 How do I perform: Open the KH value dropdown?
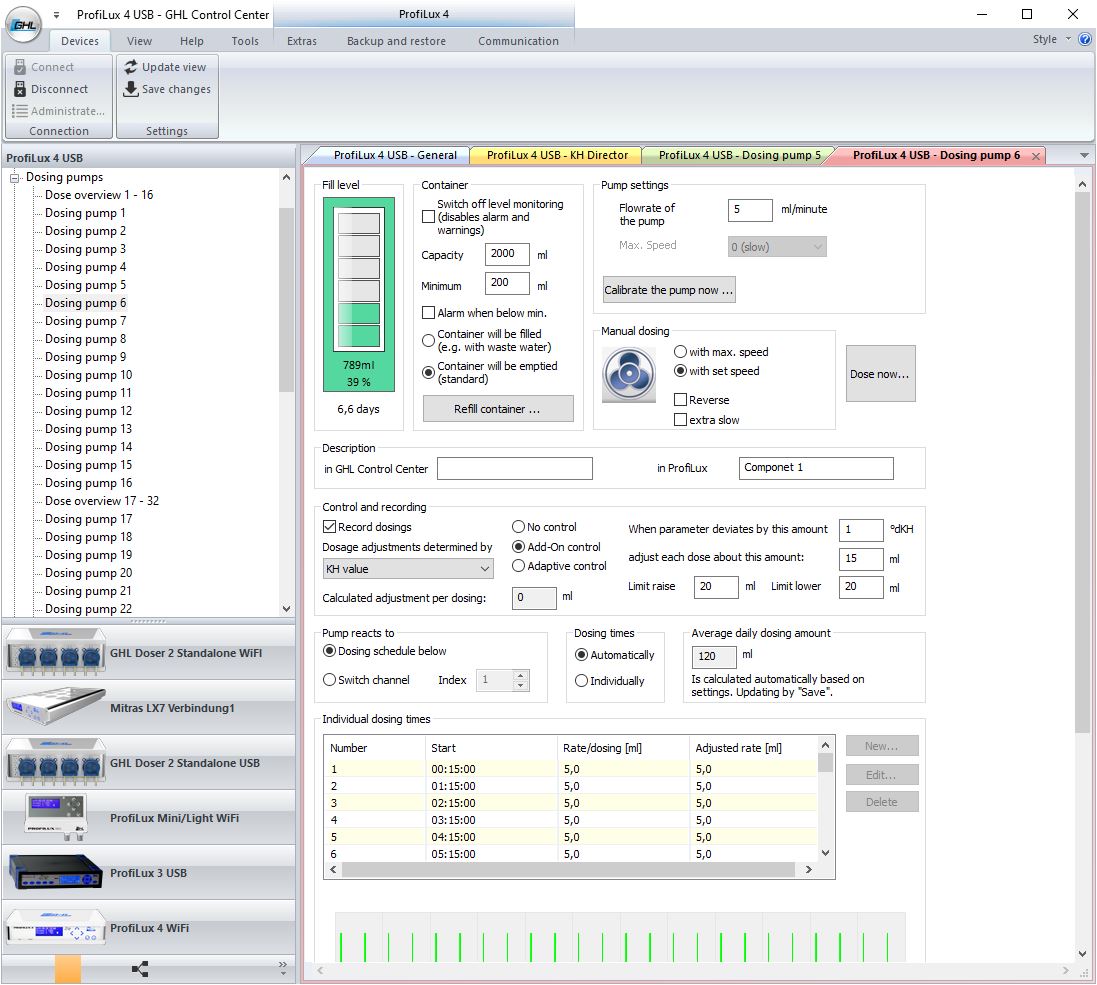click(408, 569)
